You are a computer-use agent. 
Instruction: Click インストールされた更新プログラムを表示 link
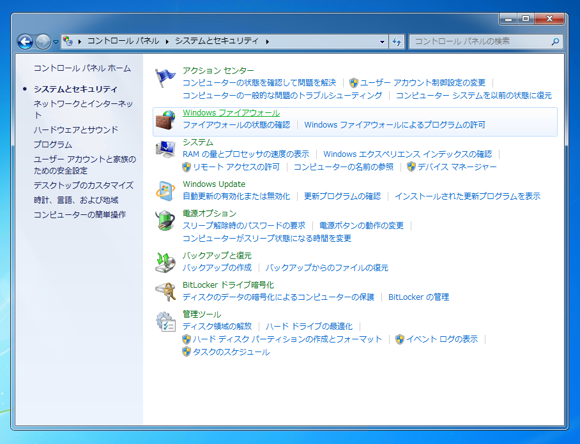click(x=468, y=196)
